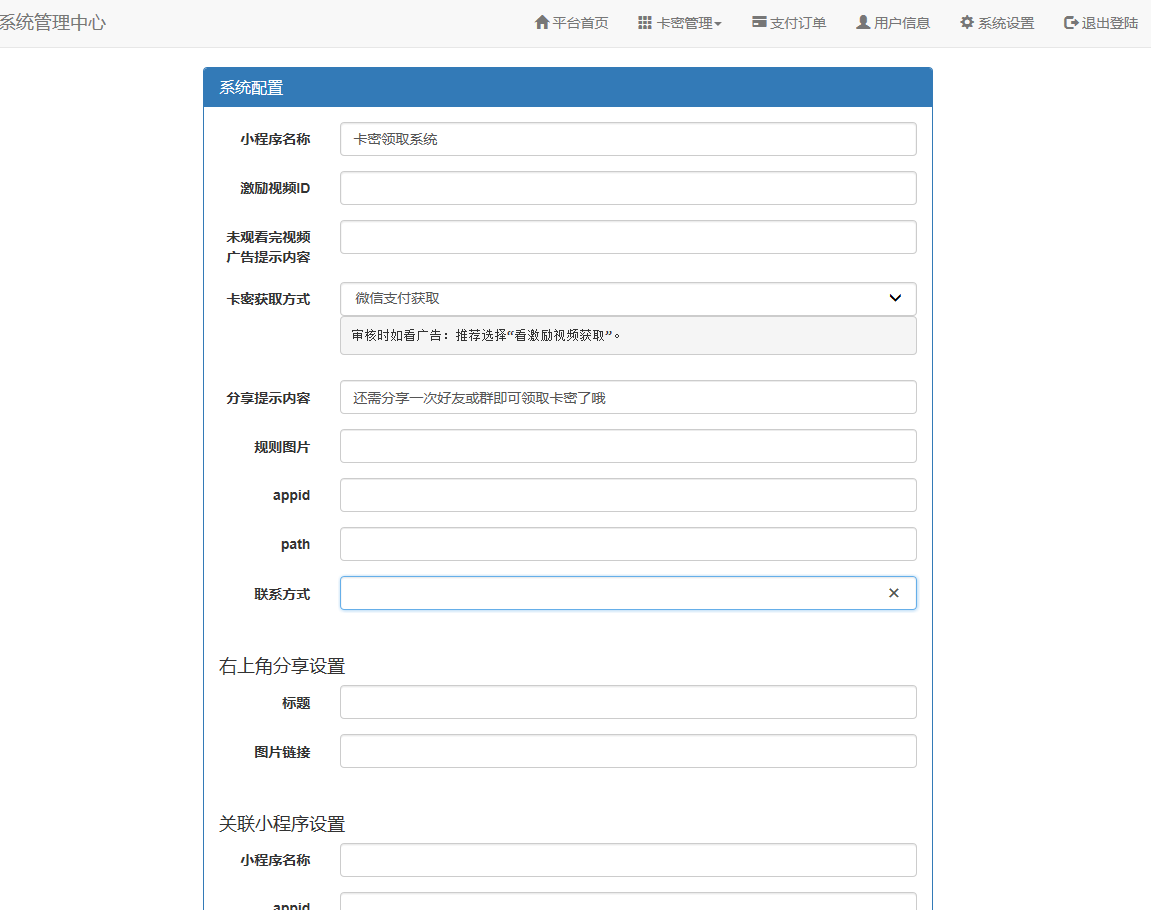Click the user icon beside 用户信息

pos(863,23)
